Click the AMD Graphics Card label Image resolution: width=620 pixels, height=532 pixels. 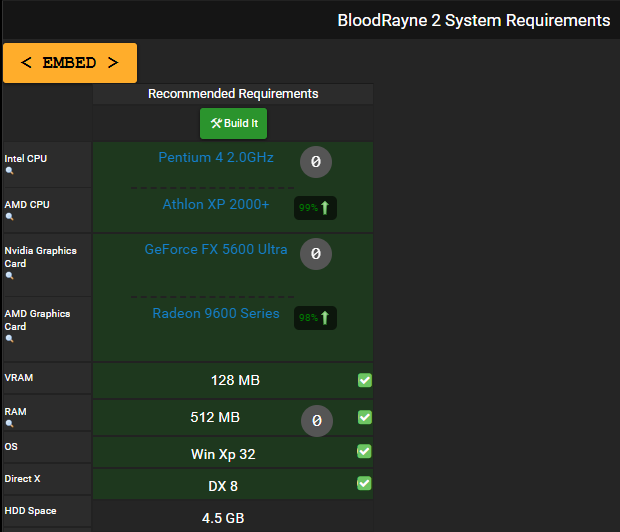[37, 320]
